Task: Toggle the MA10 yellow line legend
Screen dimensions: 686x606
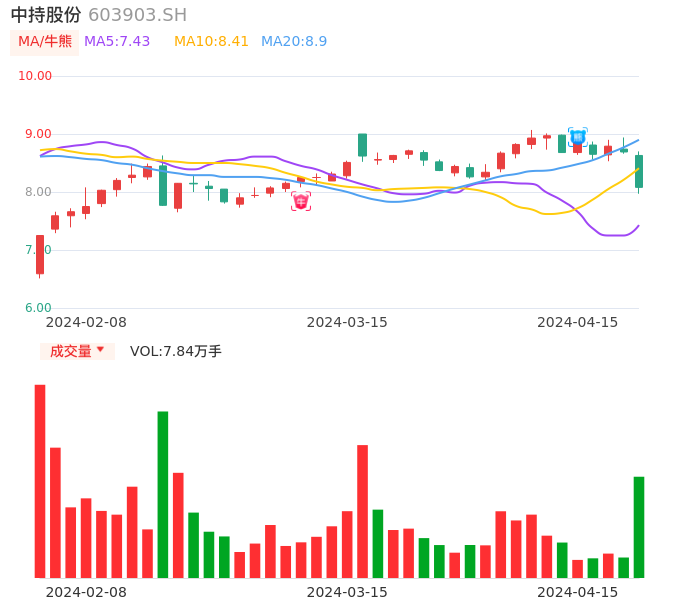Action: (211, 42)
